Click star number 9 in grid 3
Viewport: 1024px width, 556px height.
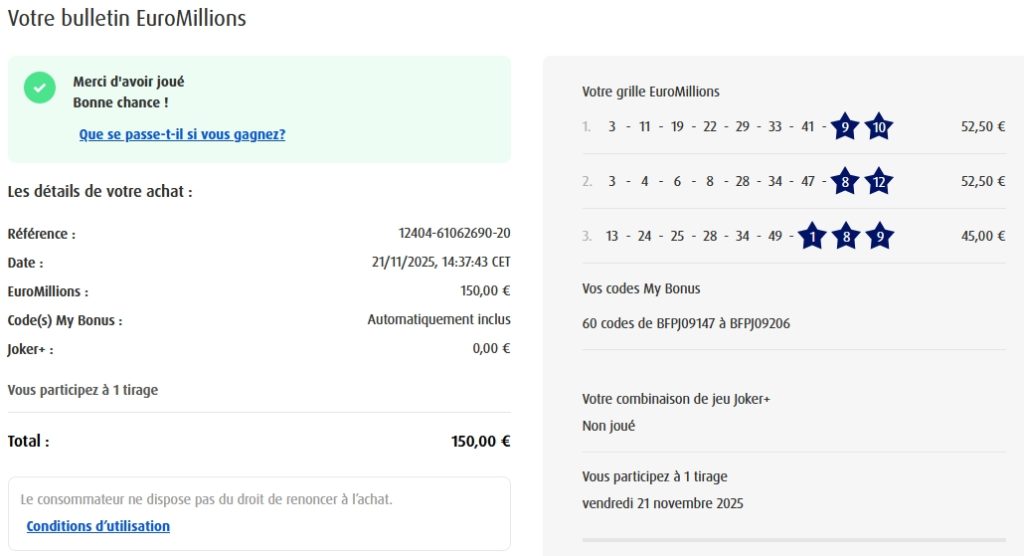tap(879, 236)
